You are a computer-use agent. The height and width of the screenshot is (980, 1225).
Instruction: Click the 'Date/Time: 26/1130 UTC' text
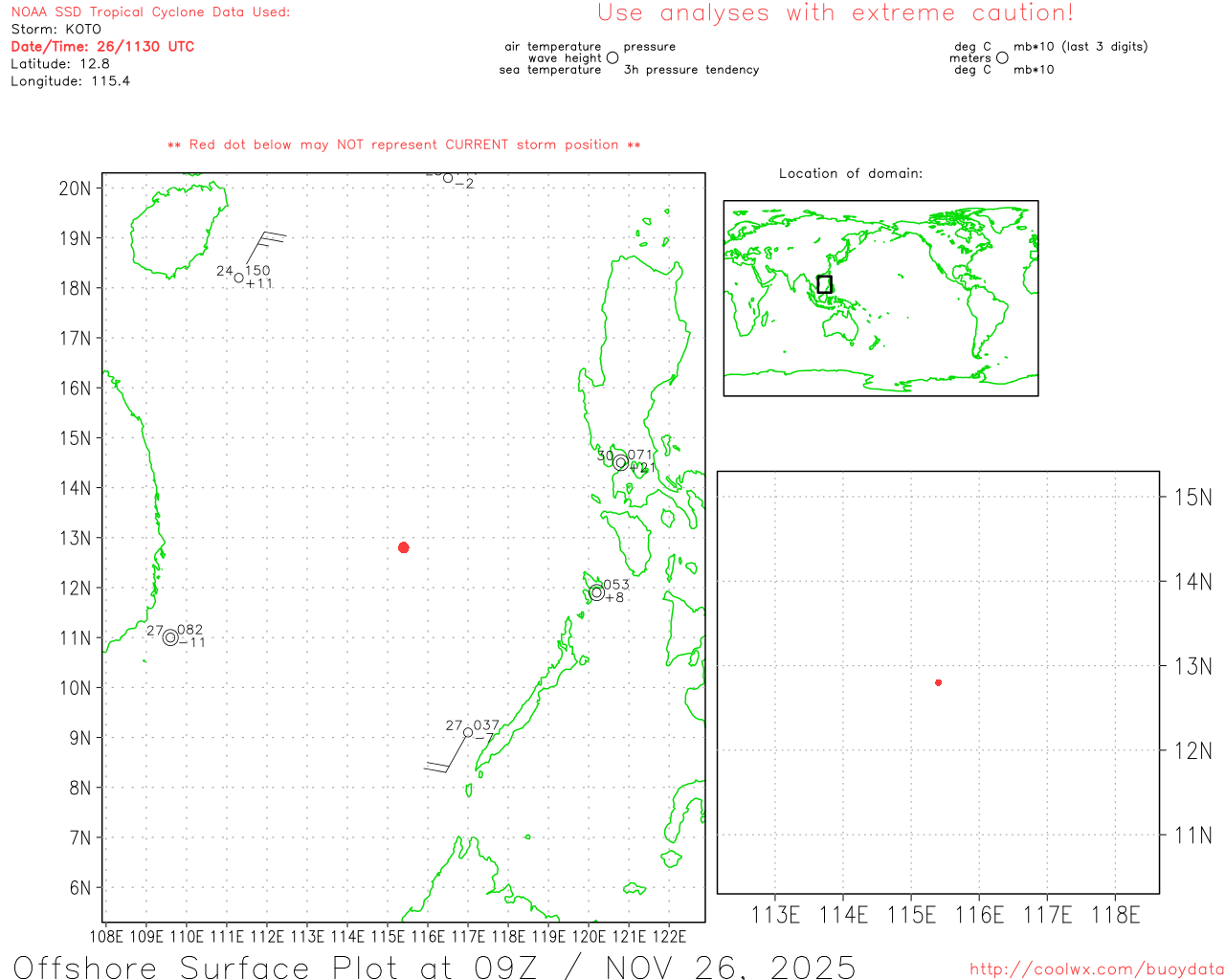102,47
